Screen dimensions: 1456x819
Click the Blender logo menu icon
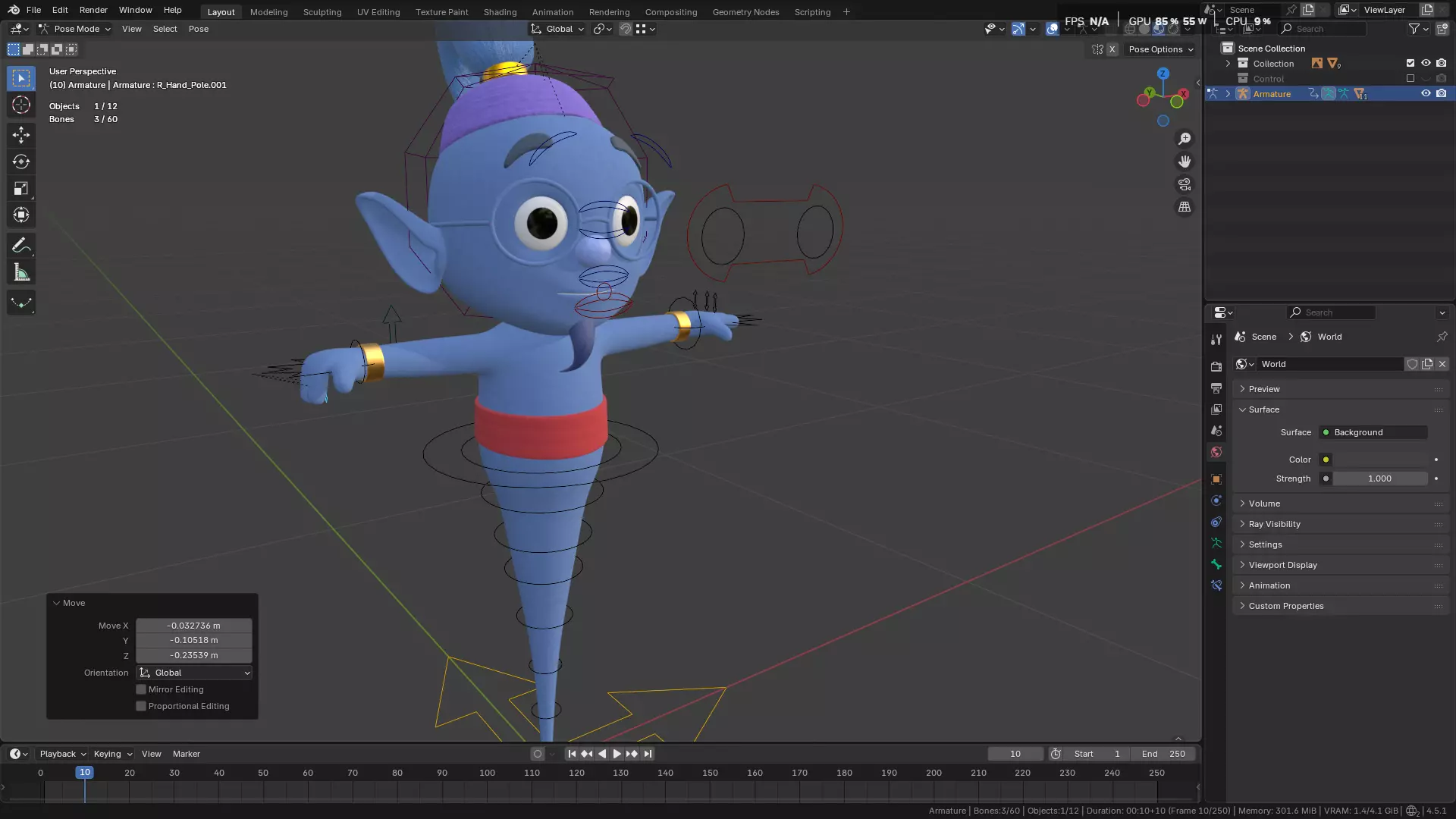click(x=14, y=10)
